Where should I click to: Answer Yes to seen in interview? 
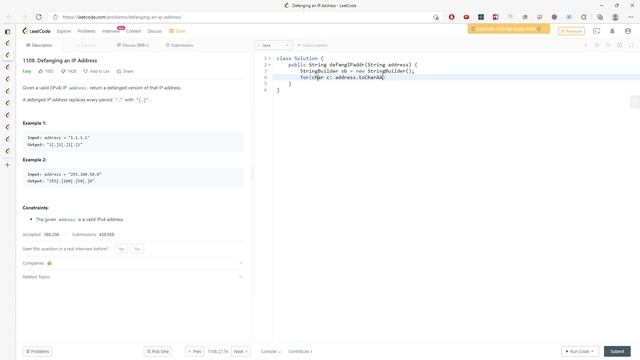[121, 249]
